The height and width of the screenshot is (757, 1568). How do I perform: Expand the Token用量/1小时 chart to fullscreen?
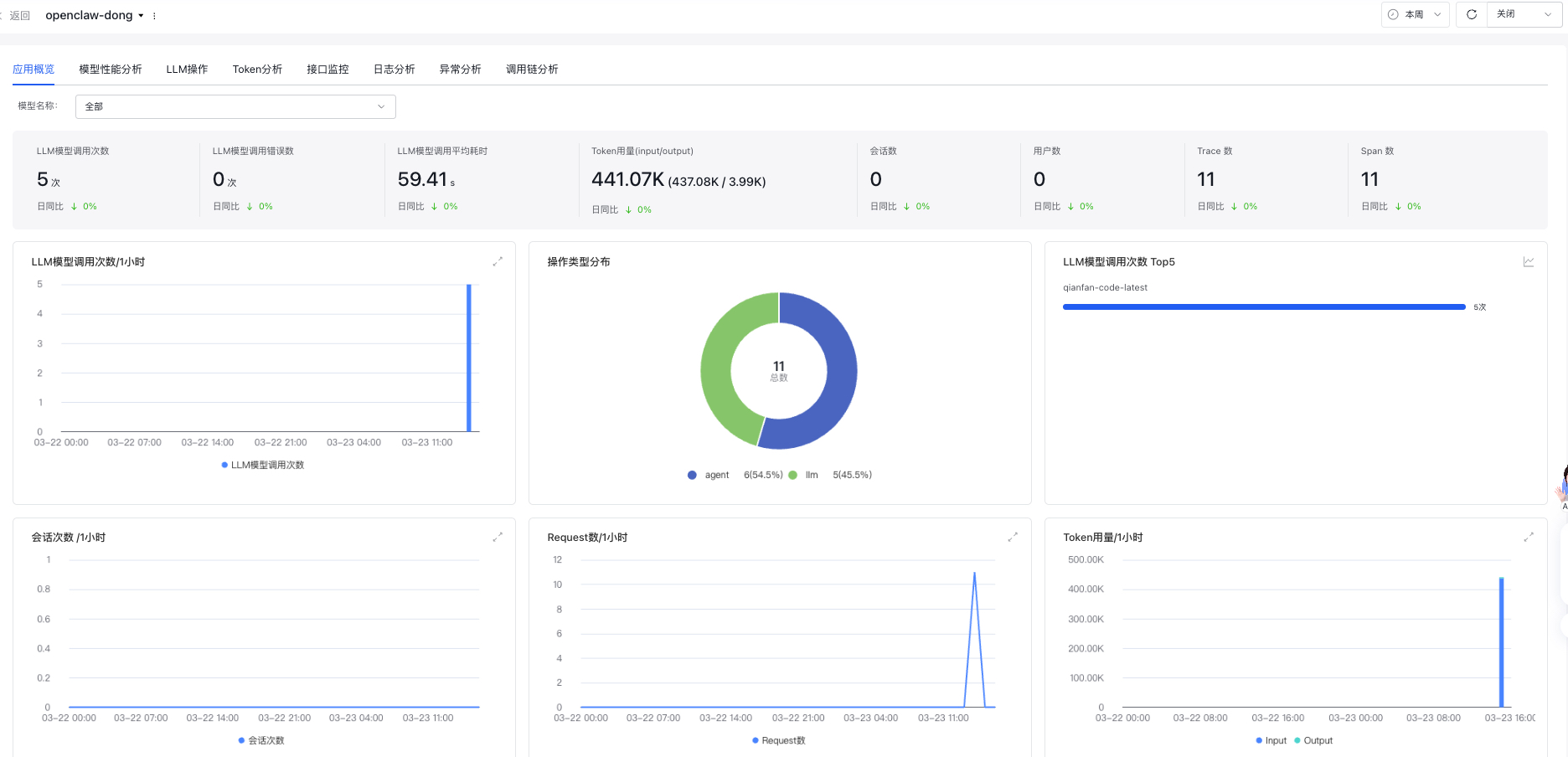pos(1529,537)
